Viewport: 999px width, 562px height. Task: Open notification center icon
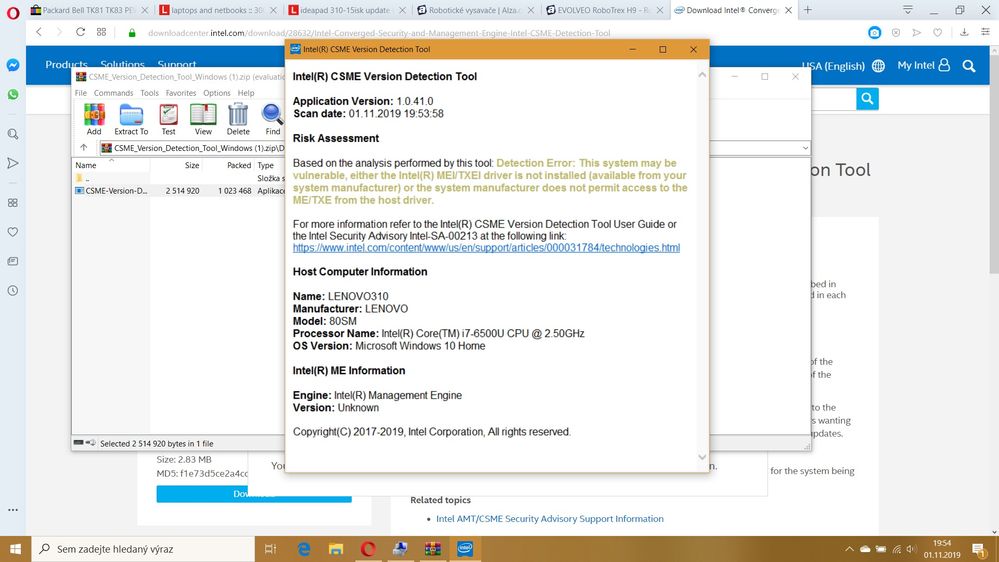(979, 549)
